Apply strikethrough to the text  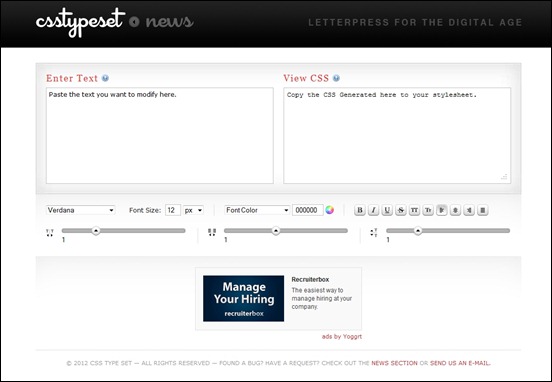(x=401, y=210)
